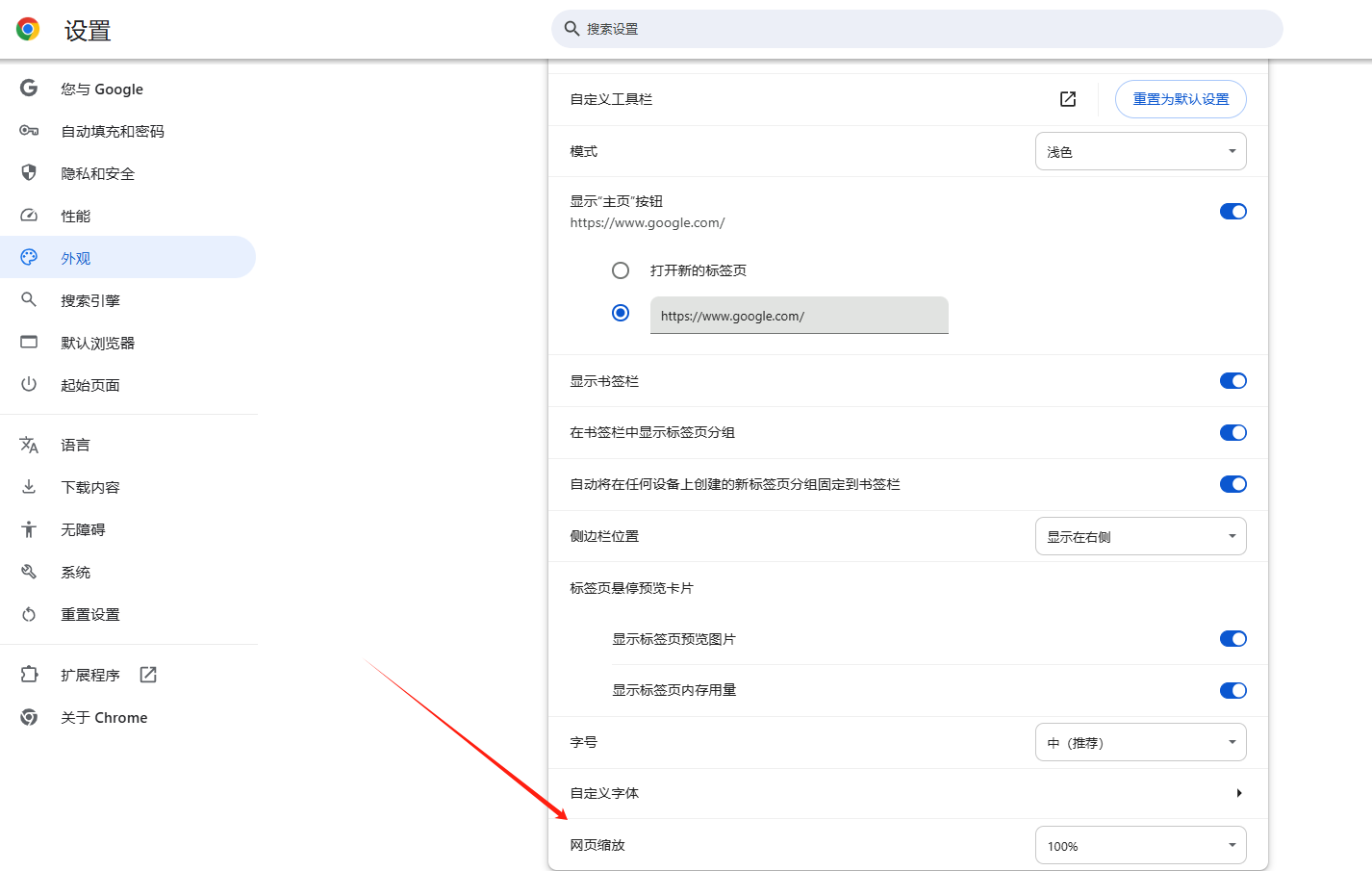Click the key icon for autofill and passwords
The width and height of the screenshot is (1372, 871).
[29, 131]
